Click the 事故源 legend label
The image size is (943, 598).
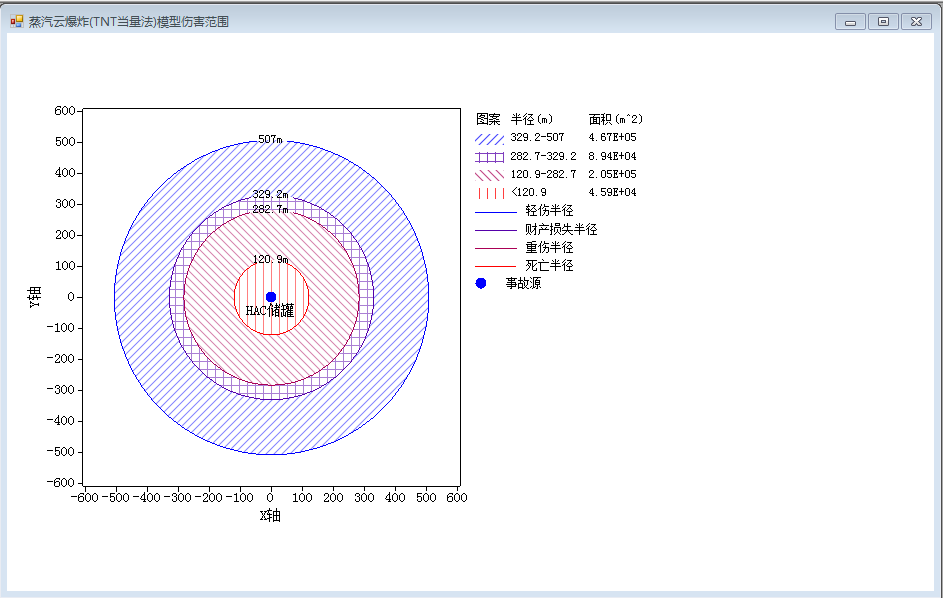click(523, 283)
